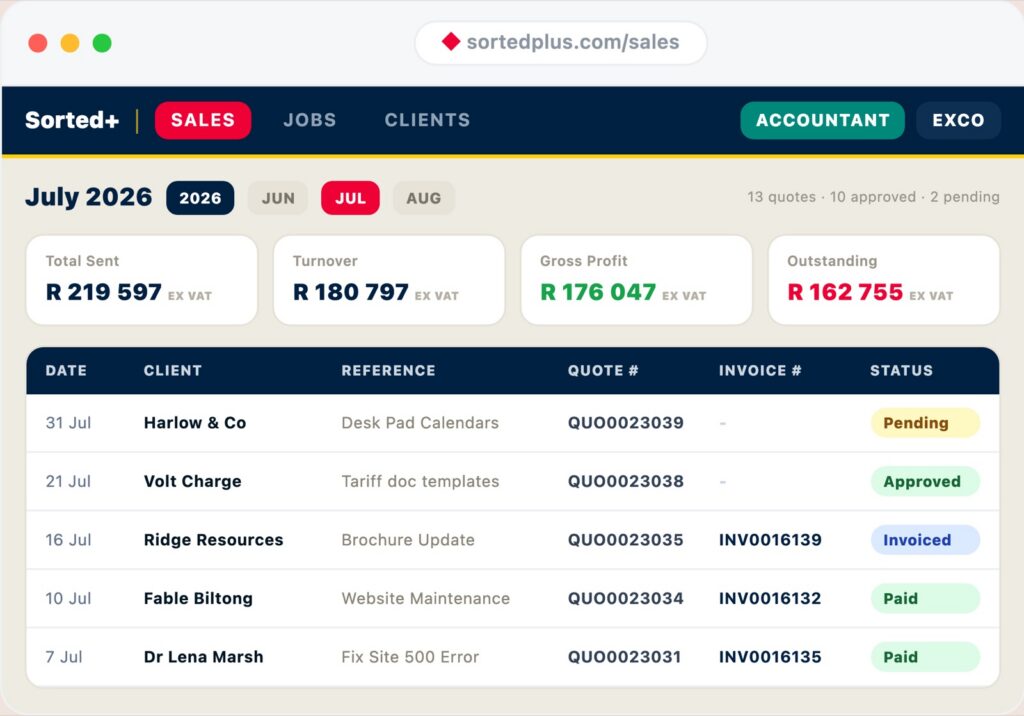Open invoice INV0016135
Screen dimensions: 1024x716
770,657
